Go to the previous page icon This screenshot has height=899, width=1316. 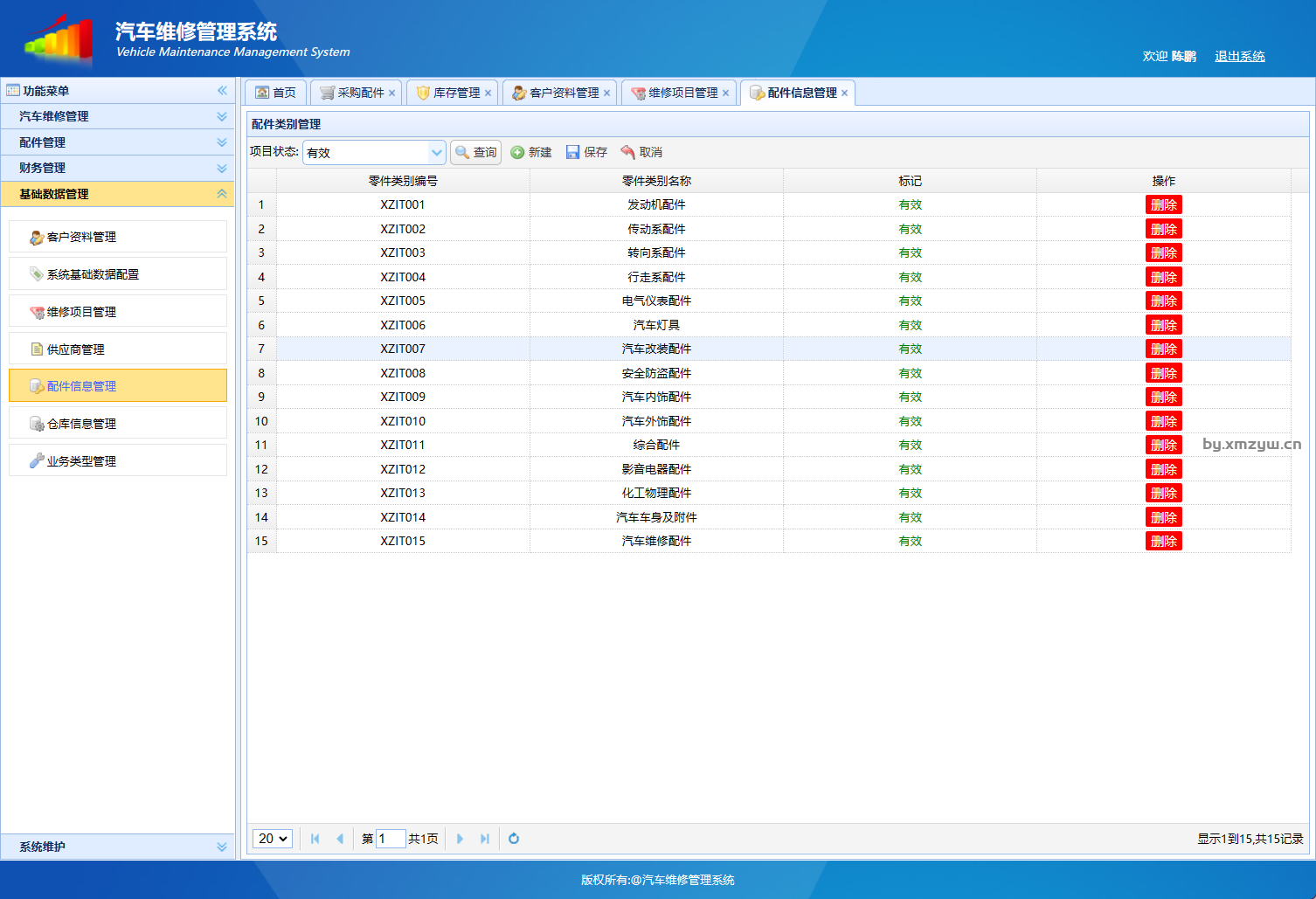340,839
